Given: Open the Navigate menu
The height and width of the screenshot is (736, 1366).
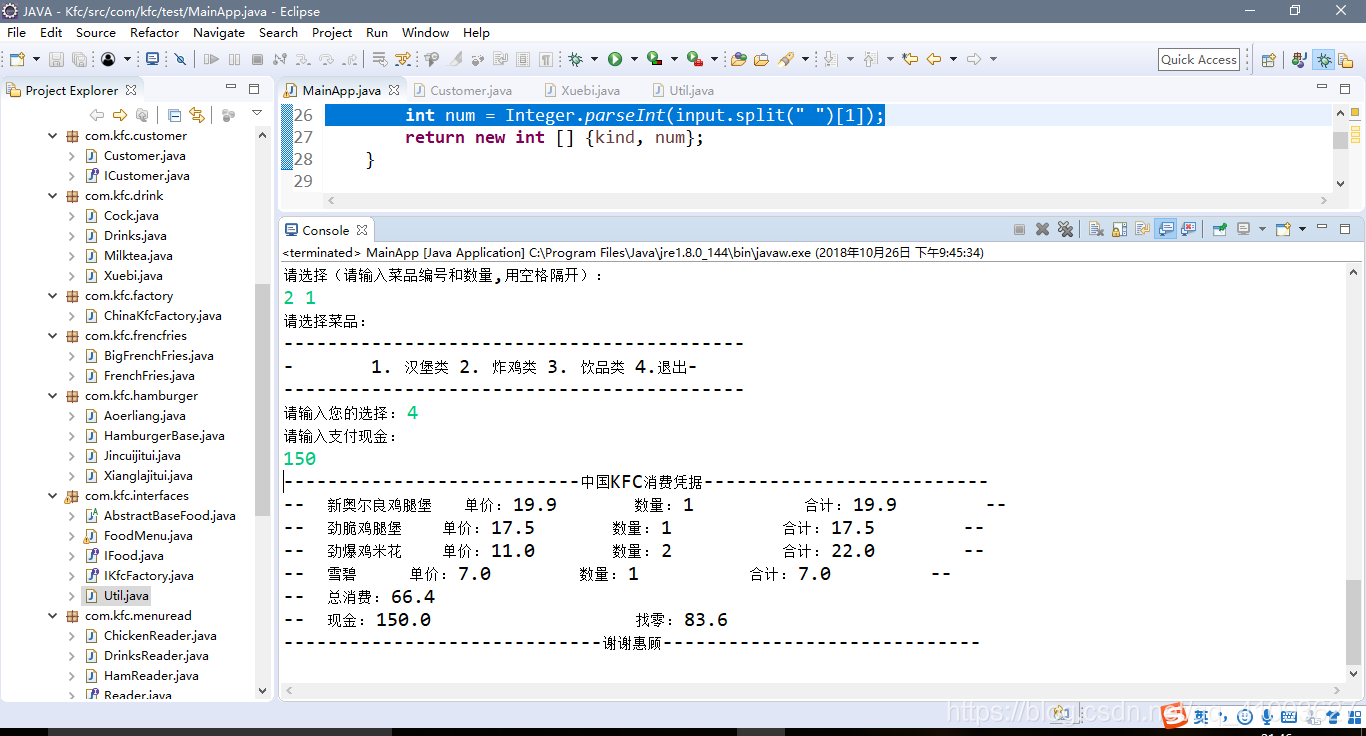Looking at the screenshot, I should (219, 32).
